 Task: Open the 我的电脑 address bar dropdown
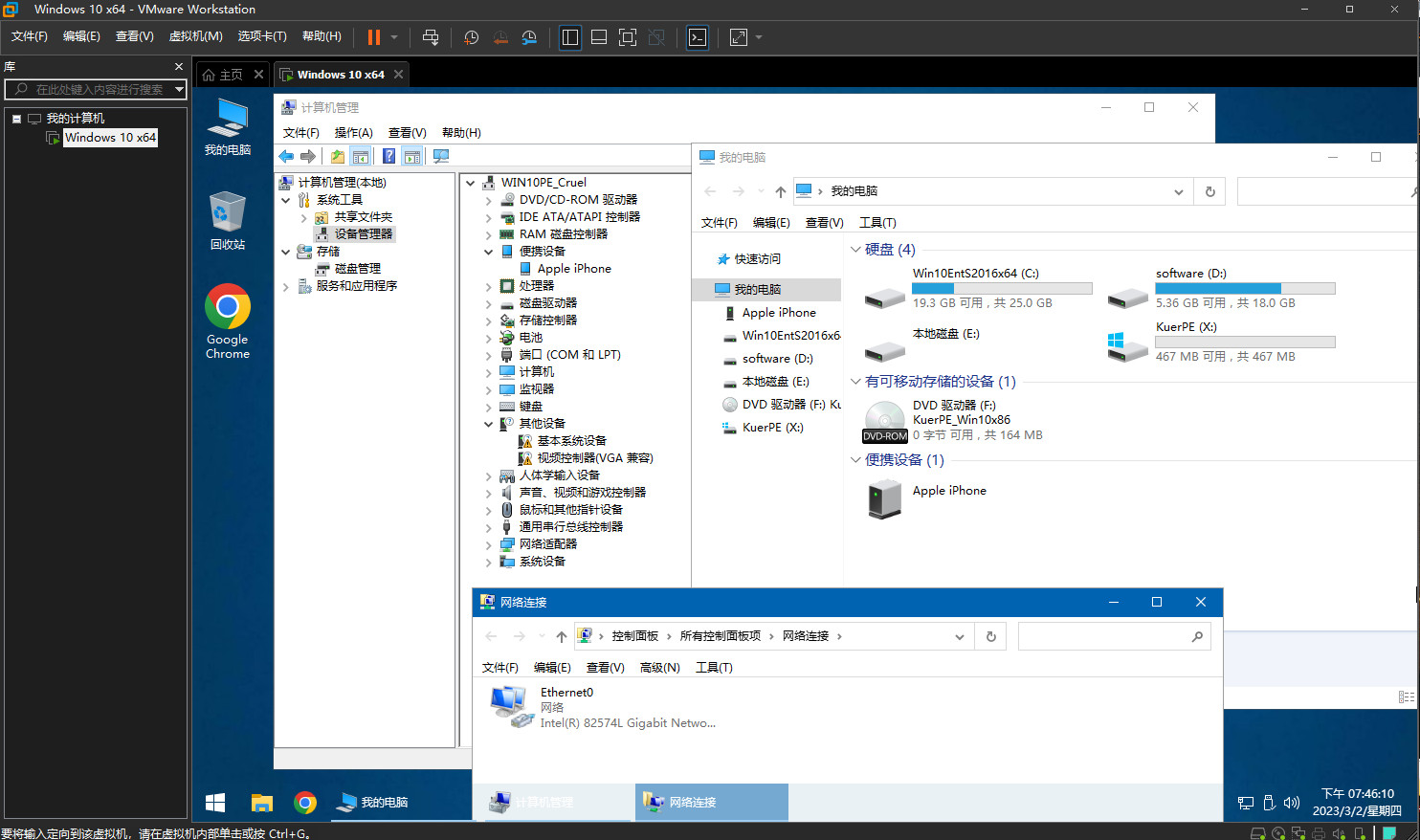point(1178,191)
